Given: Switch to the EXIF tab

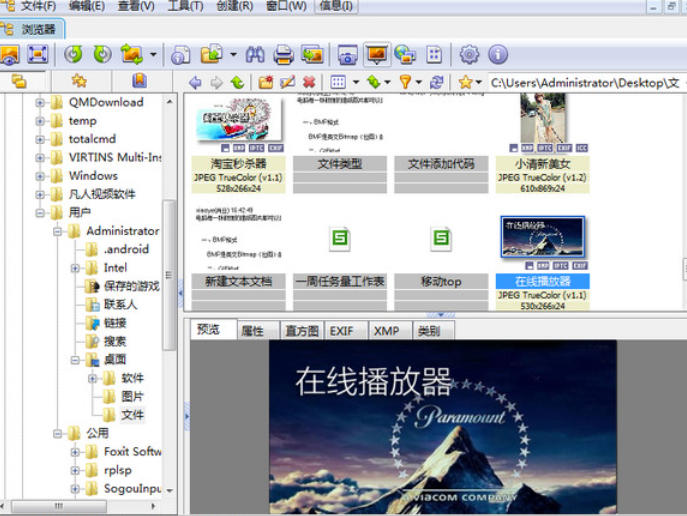Looking at the screenshot, I should (346, 331).
